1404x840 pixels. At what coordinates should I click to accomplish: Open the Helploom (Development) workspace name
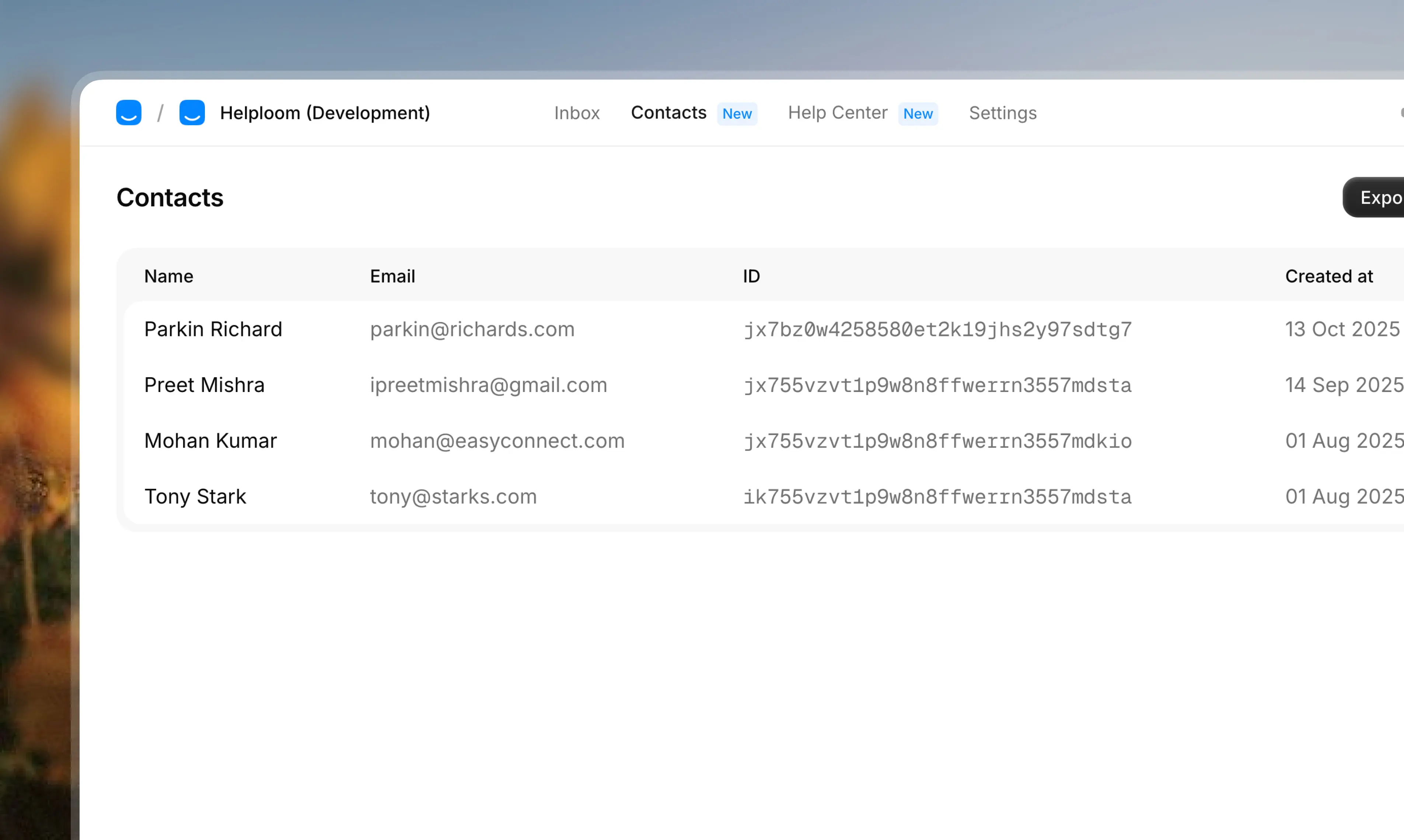(x=324, y=113)
